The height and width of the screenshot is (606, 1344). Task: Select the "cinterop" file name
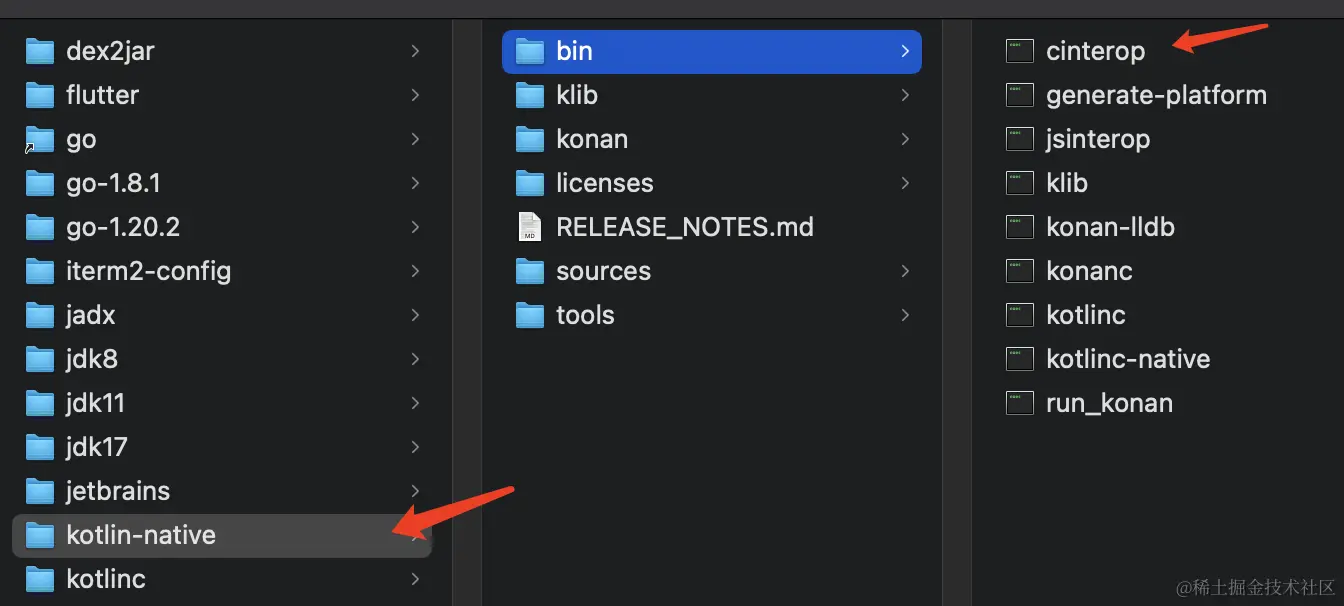(x=1096, y=51)
